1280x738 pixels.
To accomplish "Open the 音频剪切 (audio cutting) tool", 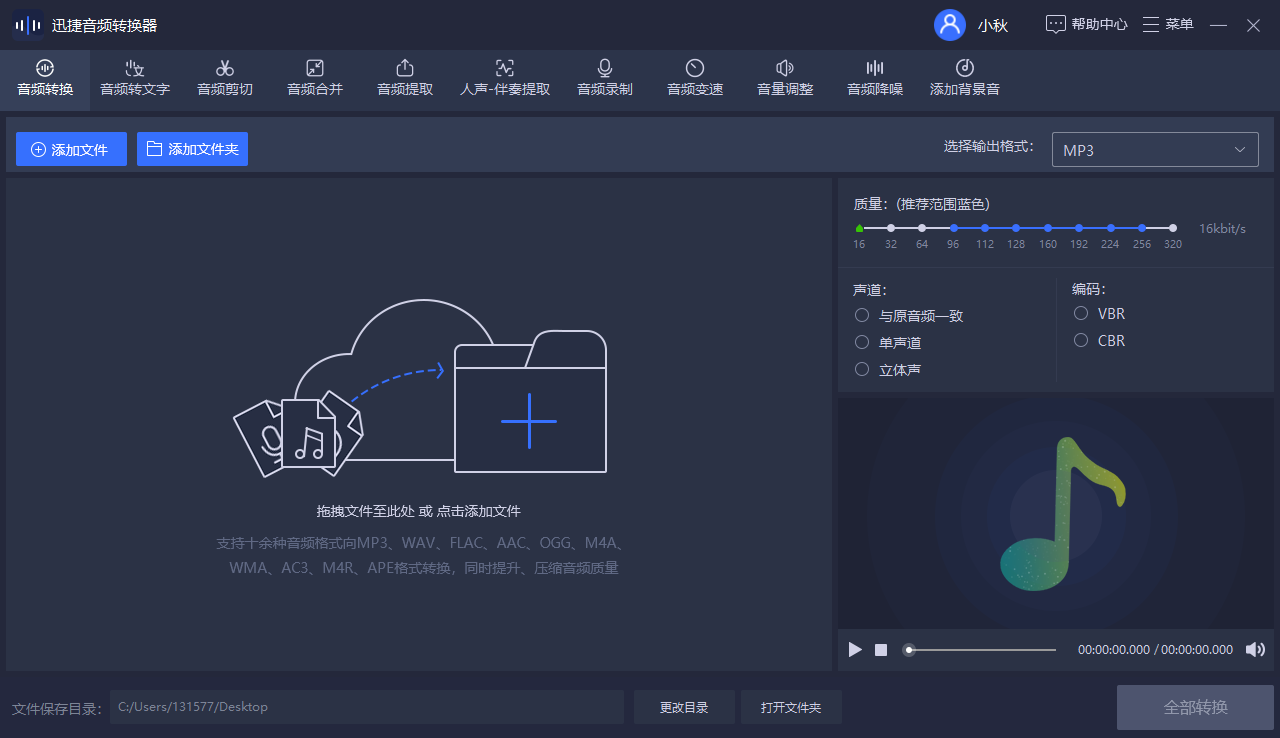I will coord(224,79).
